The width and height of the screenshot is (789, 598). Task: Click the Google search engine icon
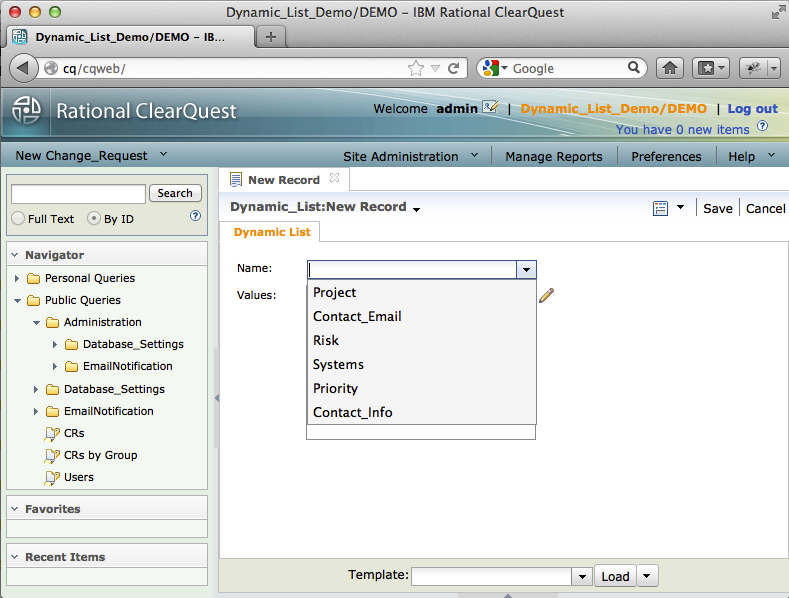point(491,68)
